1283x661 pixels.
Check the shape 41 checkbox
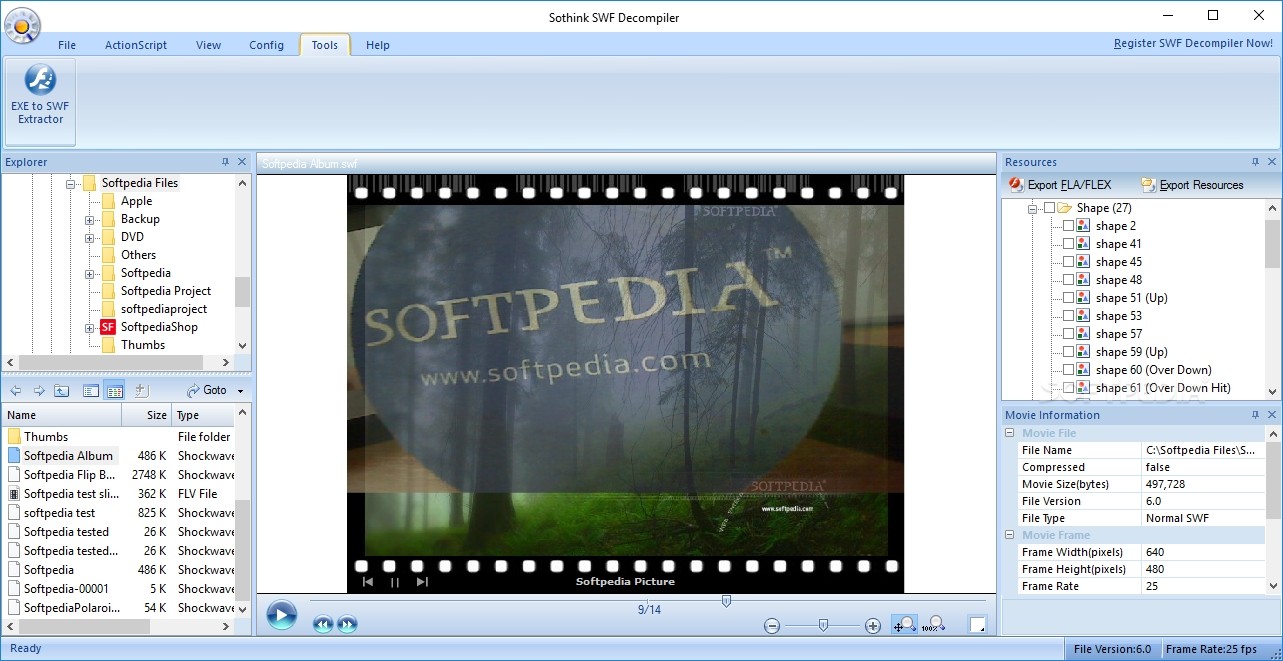(x=1068, y=244)
